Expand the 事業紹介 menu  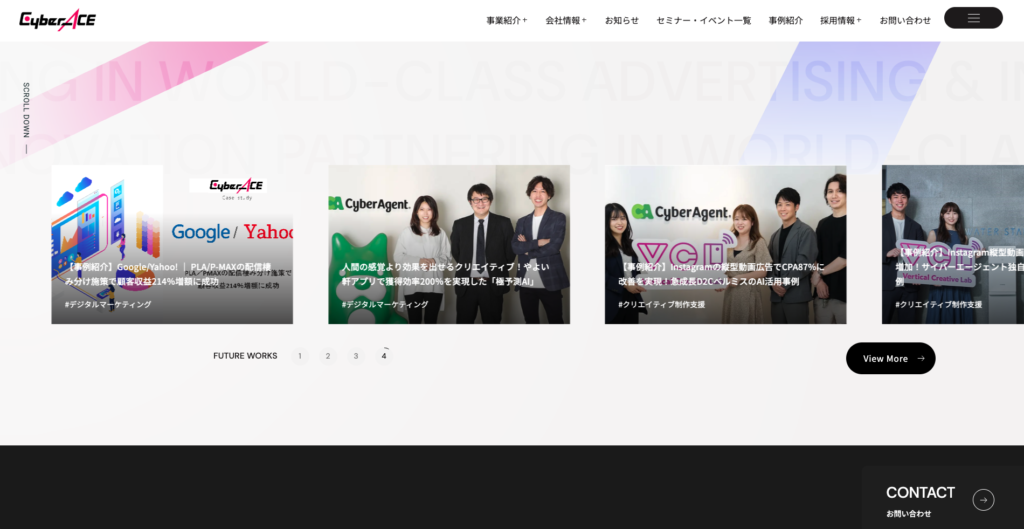click(506, 20)
